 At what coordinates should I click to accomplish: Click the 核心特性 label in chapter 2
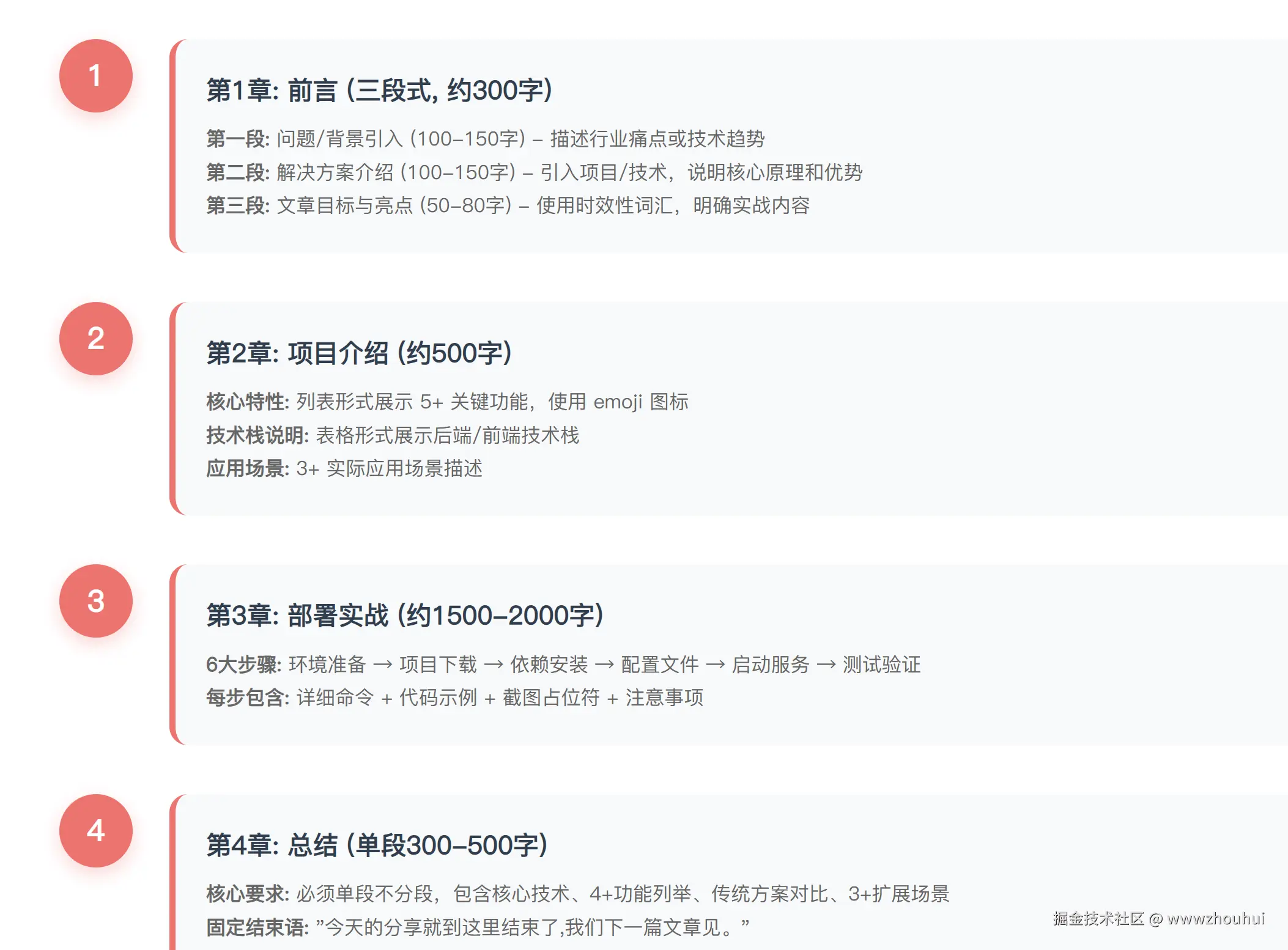click(x=247, y=402)
